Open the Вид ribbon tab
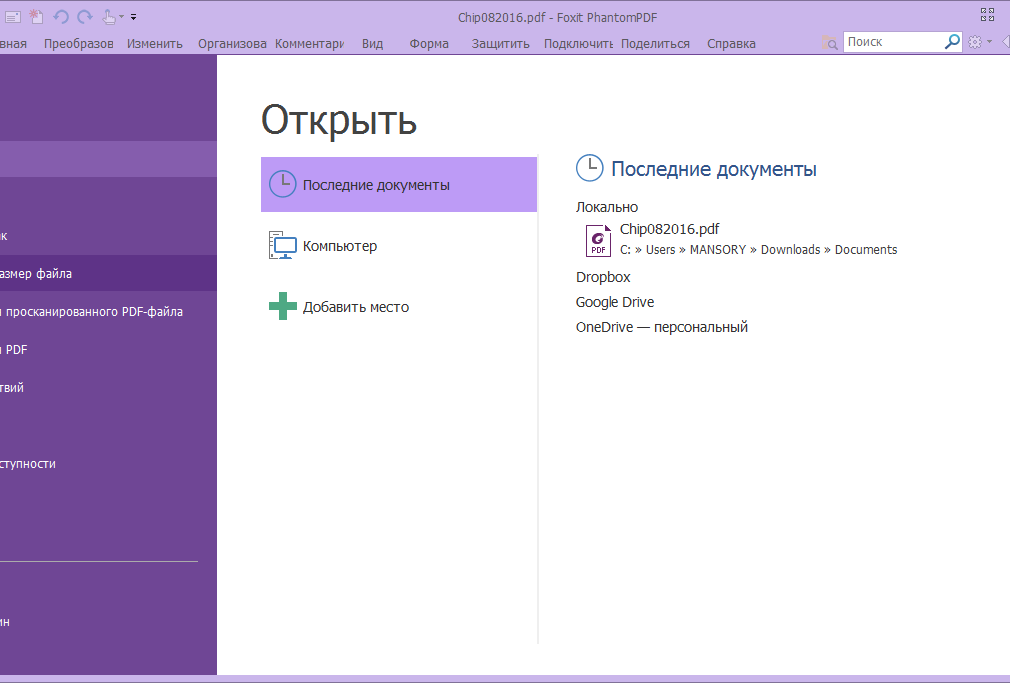Viewport: 1010px width, 683px height. [372, 44]
